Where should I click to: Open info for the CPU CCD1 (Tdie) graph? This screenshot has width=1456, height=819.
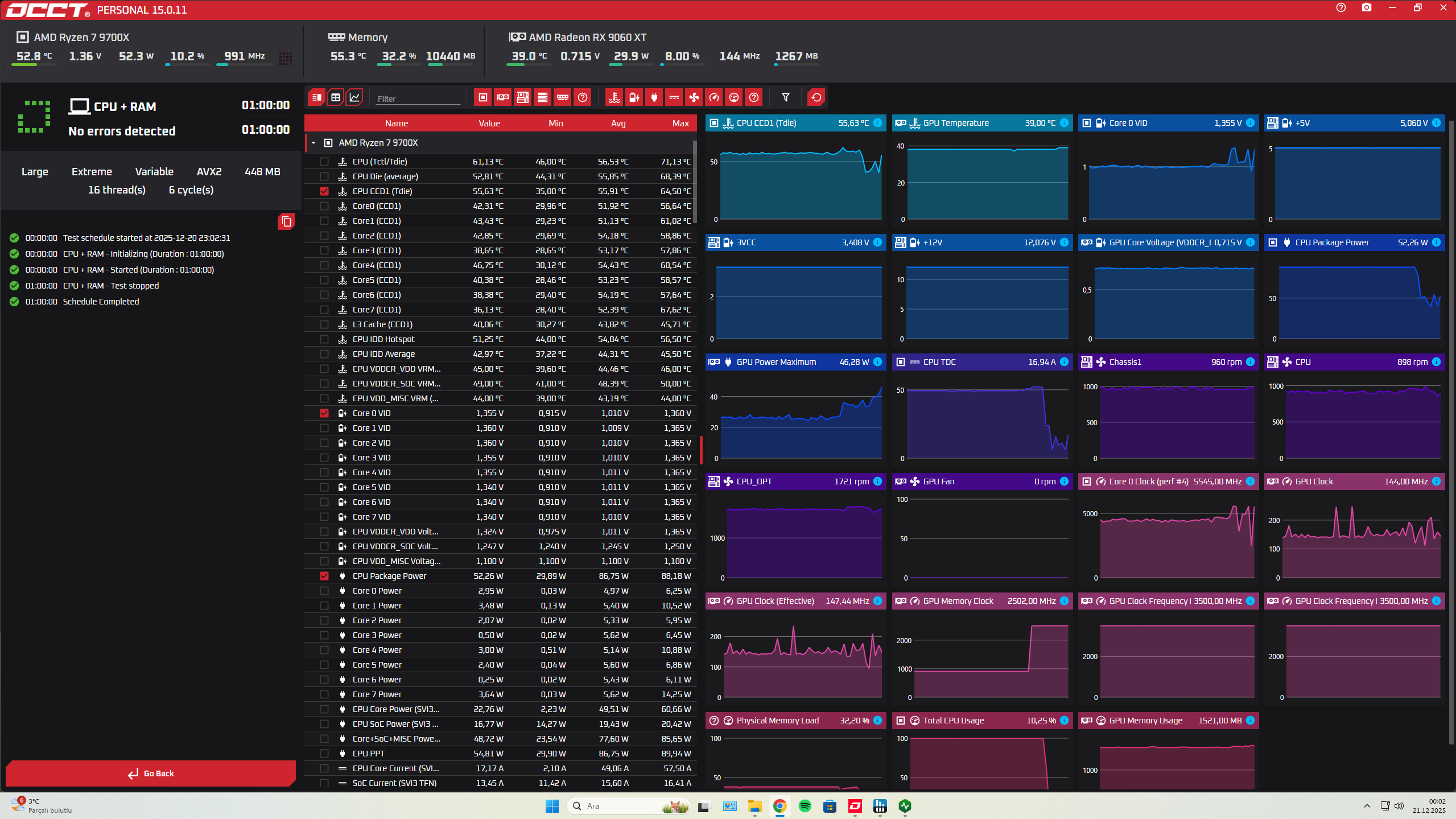pyautogui.click(x=877, y=123)
